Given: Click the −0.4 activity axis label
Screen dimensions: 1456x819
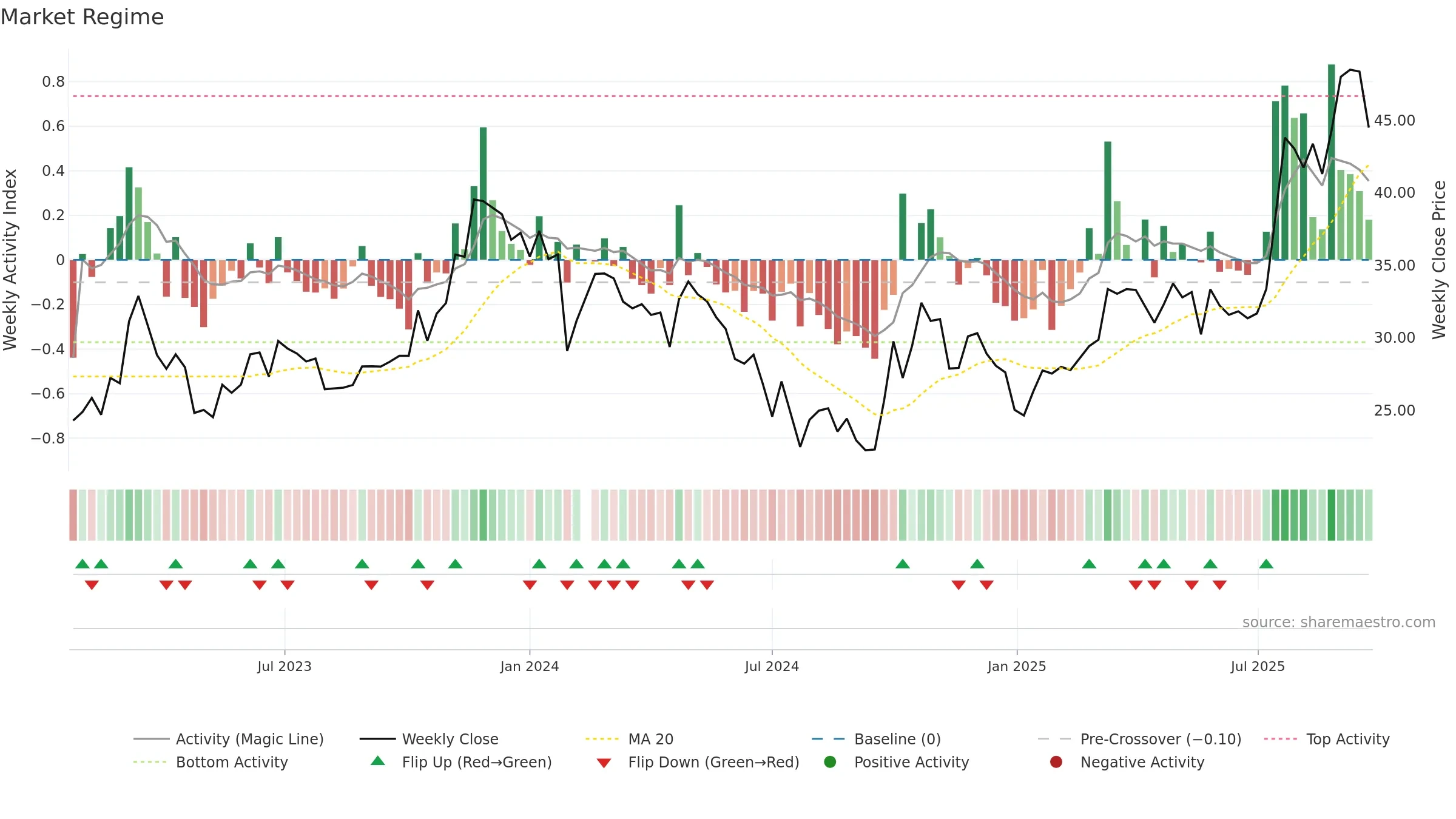Looking at the screenshot, I should pyautogui.click(x=48, y=349).
